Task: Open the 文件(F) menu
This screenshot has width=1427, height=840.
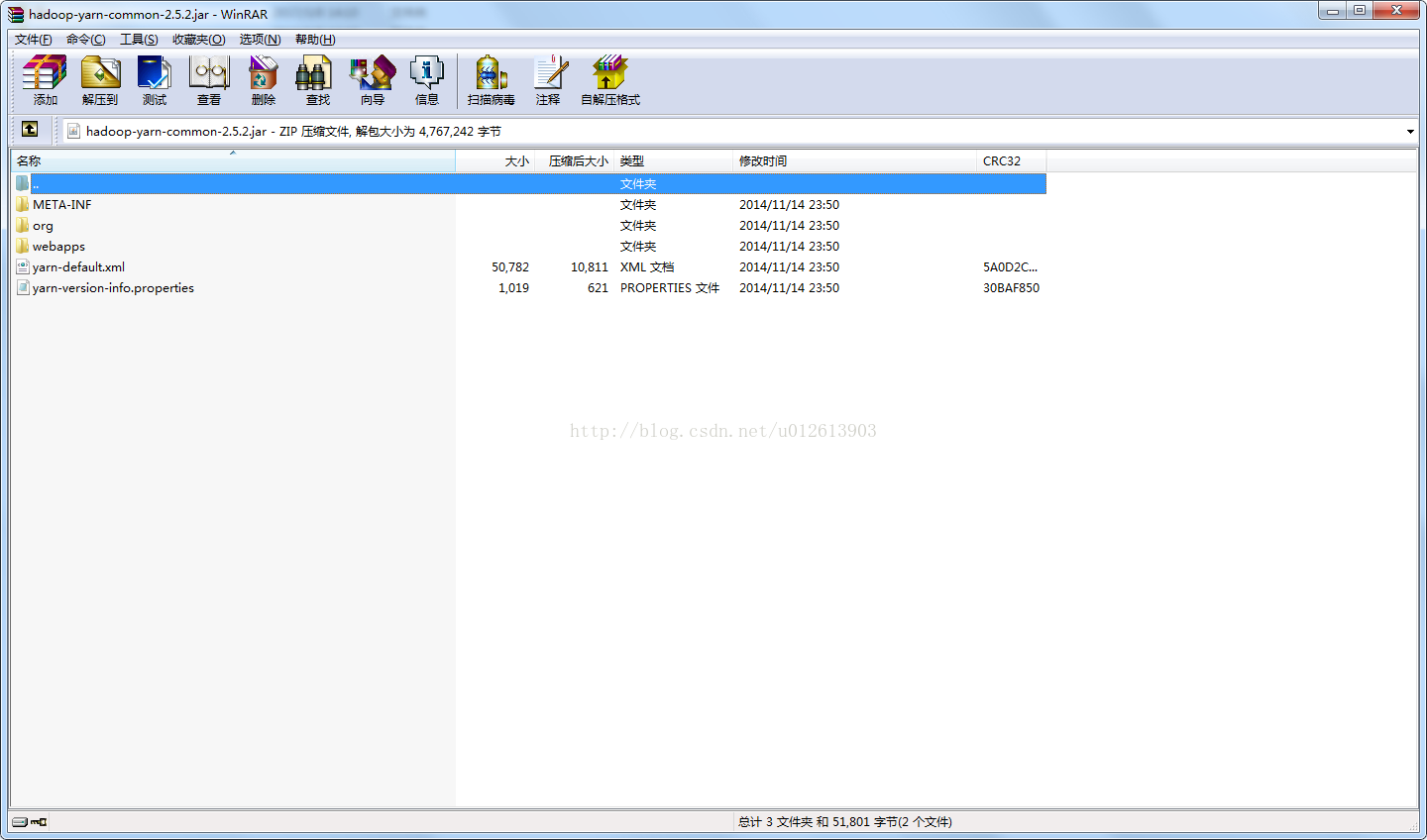Action: (33, 40)
